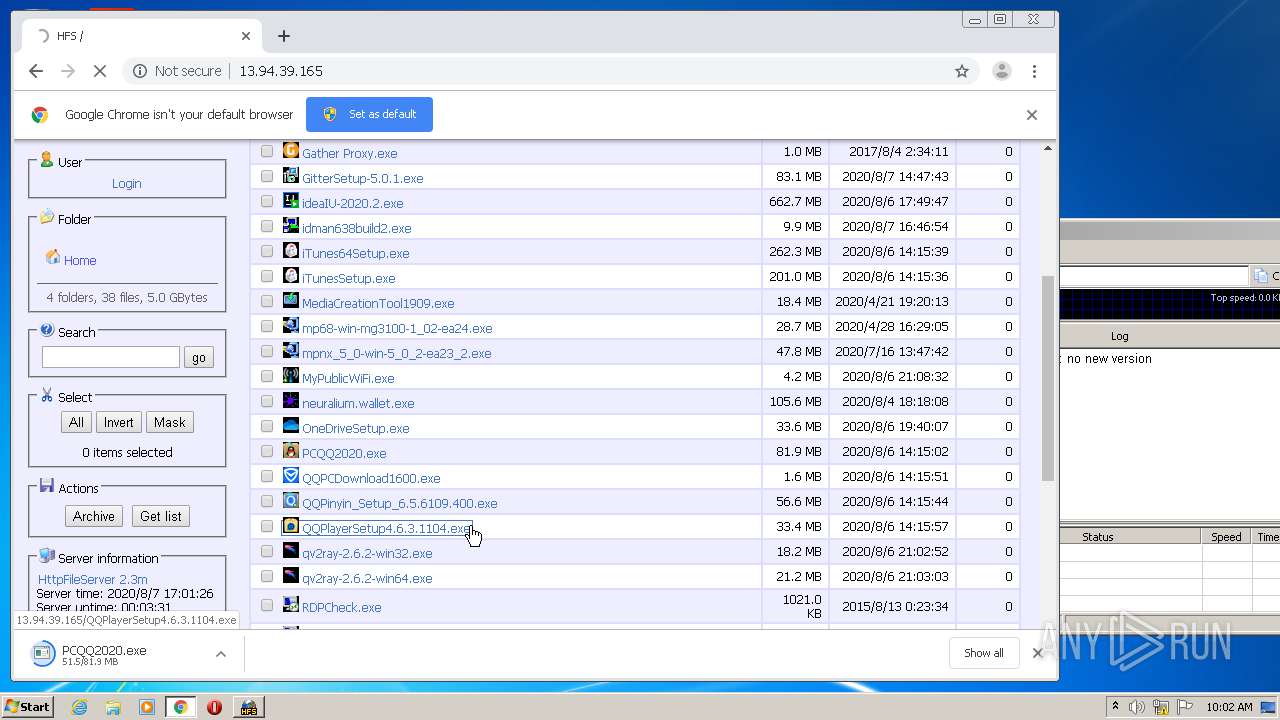Click the ideaIU-2020.2.exe file icon
Image resolution: width=1280 pixels, height=720 pixels.
click(x=291, y=201)
